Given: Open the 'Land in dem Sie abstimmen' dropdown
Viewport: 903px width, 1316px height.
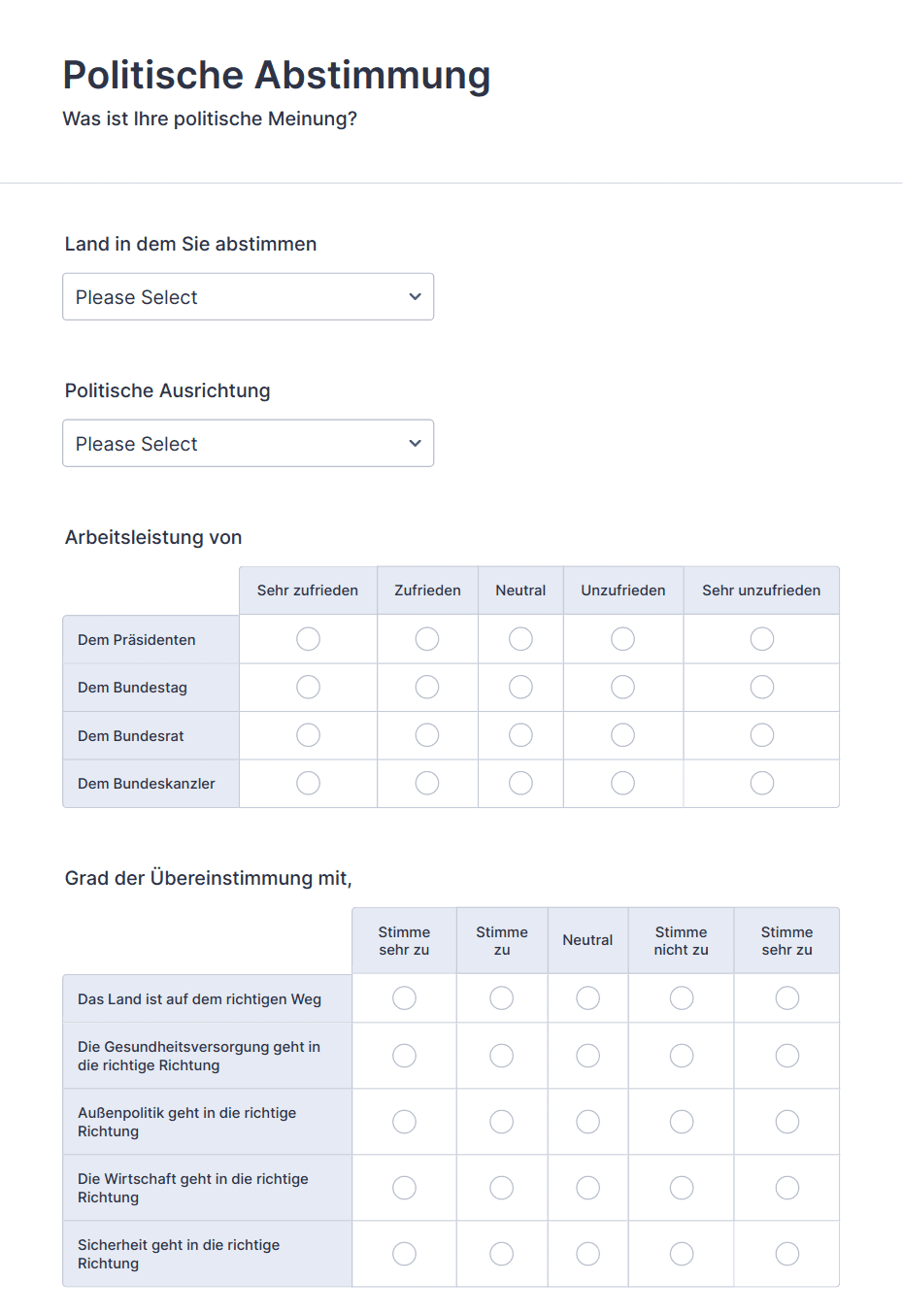Looking at the screenshot, I should (248, 296).
